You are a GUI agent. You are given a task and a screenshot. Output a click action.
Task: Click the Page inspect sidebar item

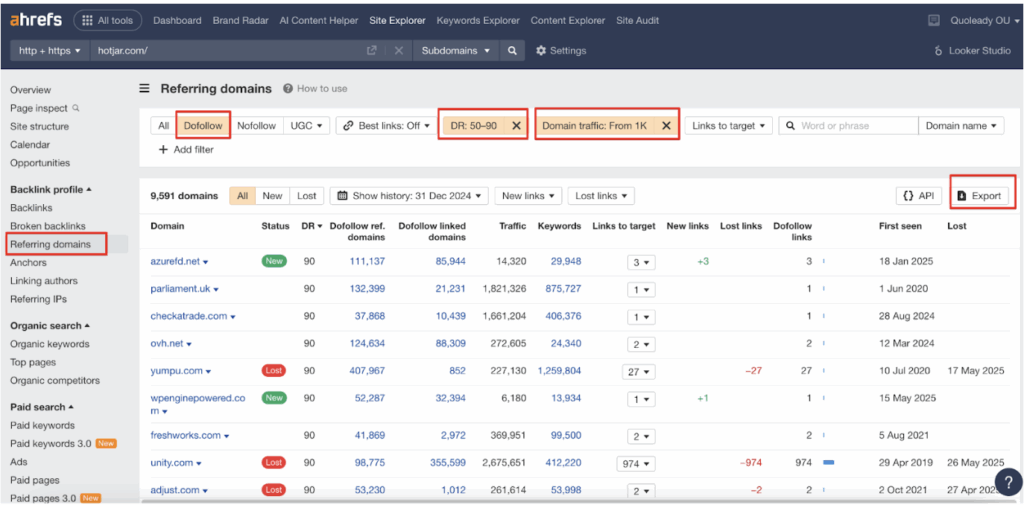(44, 108)
